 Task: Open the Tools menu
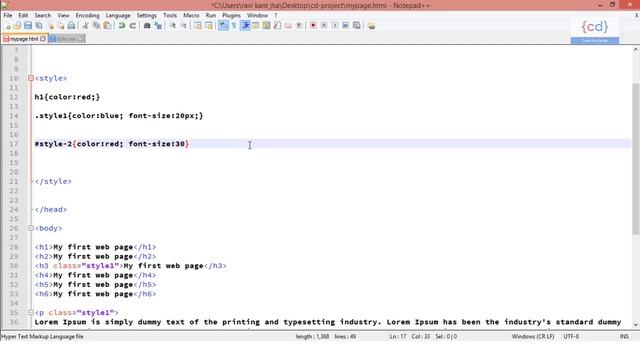click(x=170, y=16)
